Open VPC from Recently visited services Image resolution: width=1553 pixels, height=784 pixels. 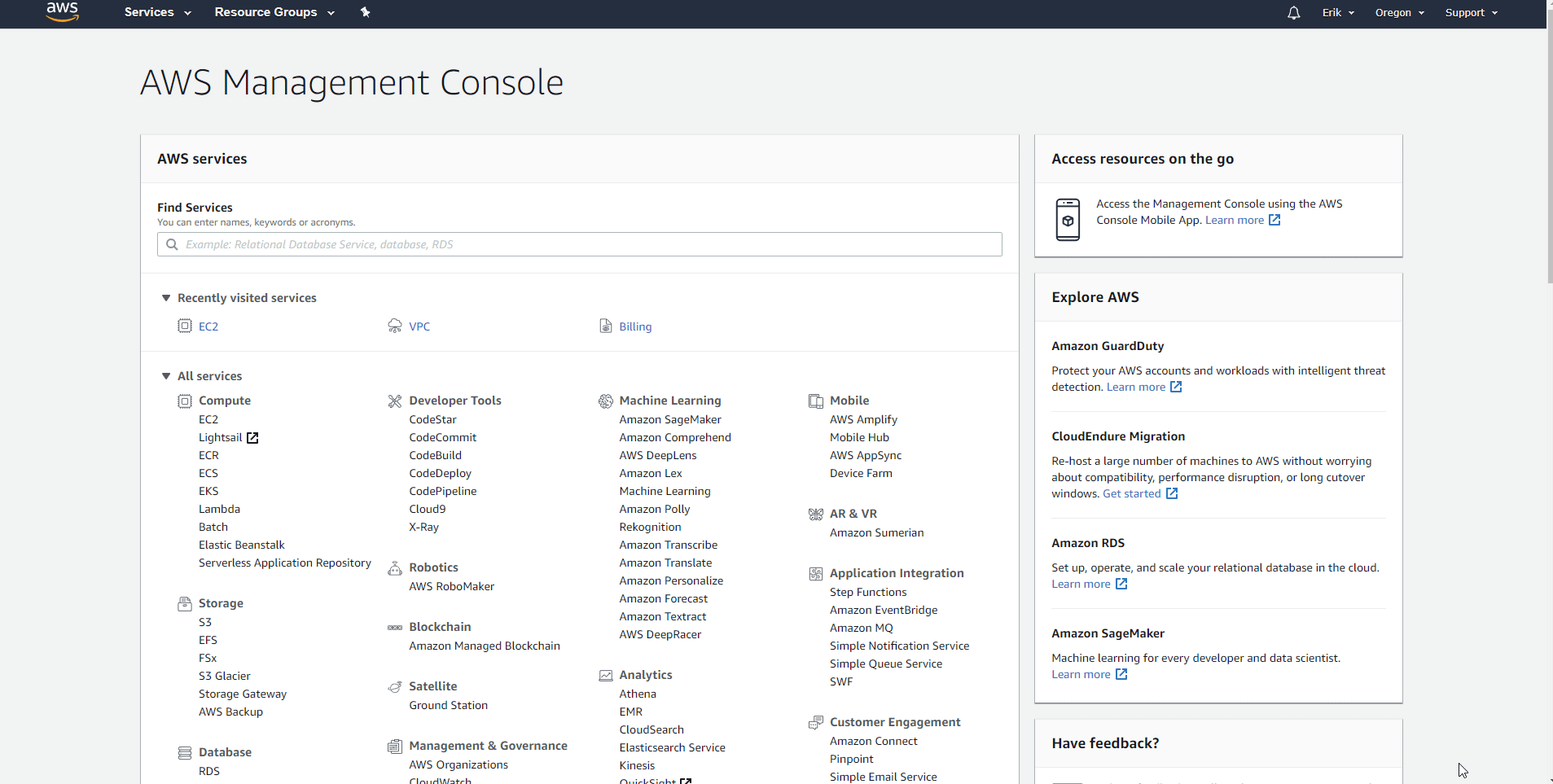pos(419,326)
